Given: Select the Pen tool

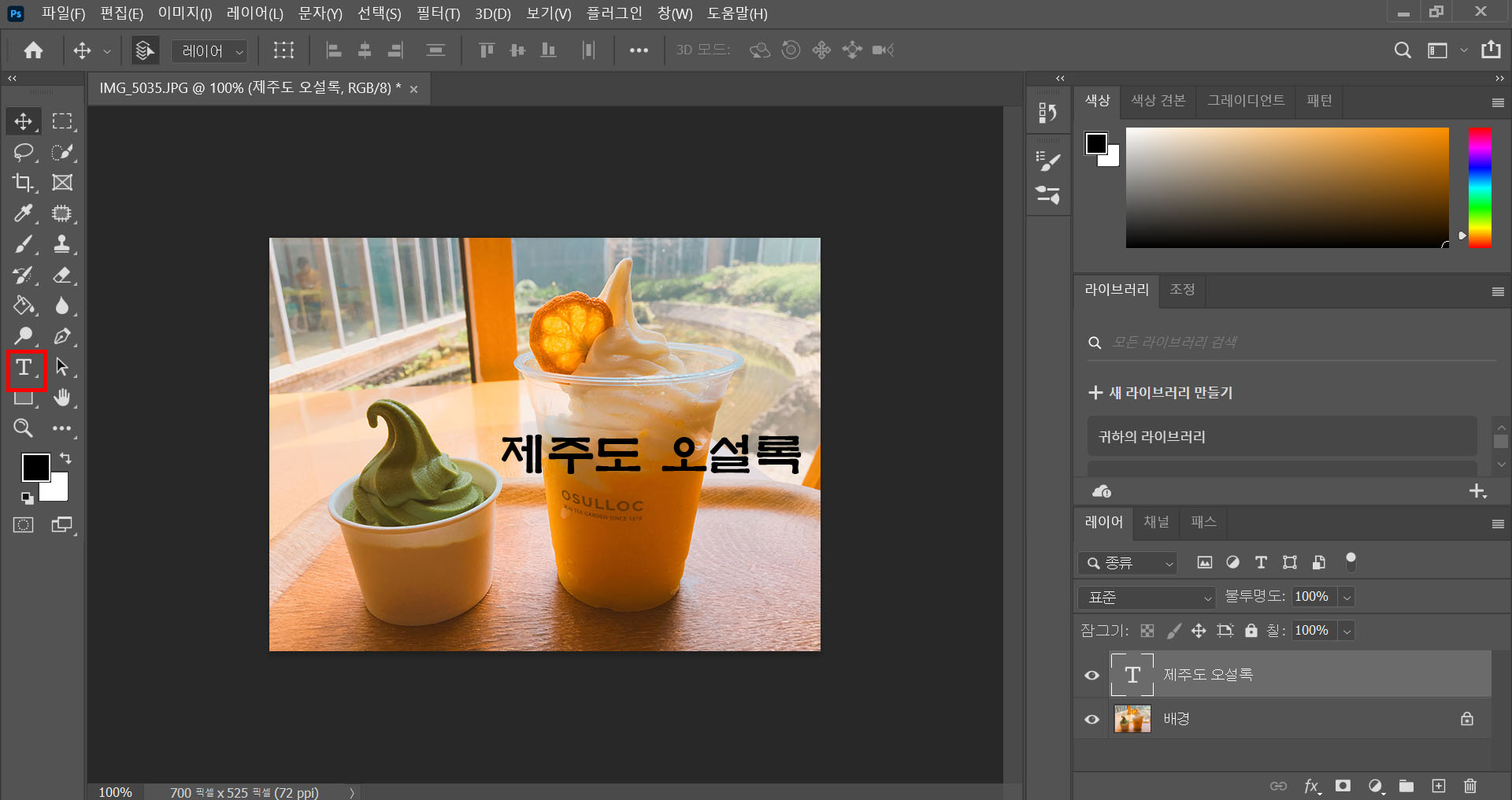Looking at the screenshot, I should (62, 336).
